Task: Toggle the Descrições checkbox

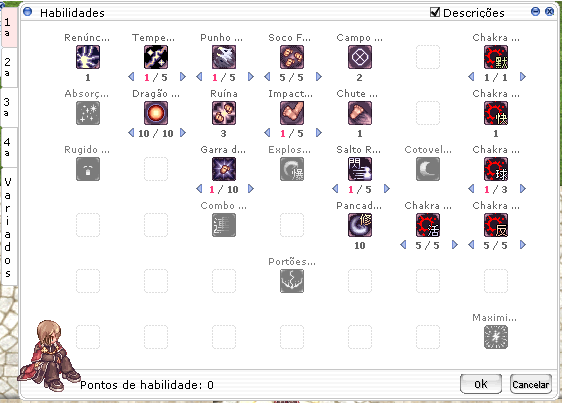Action: [435, 12]
